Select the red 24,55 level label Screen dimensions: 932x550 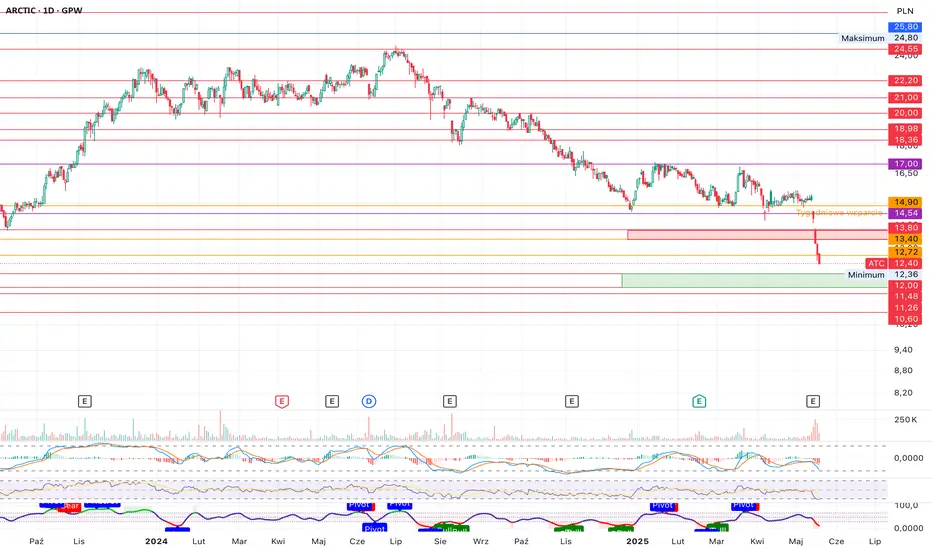point(905,49)
